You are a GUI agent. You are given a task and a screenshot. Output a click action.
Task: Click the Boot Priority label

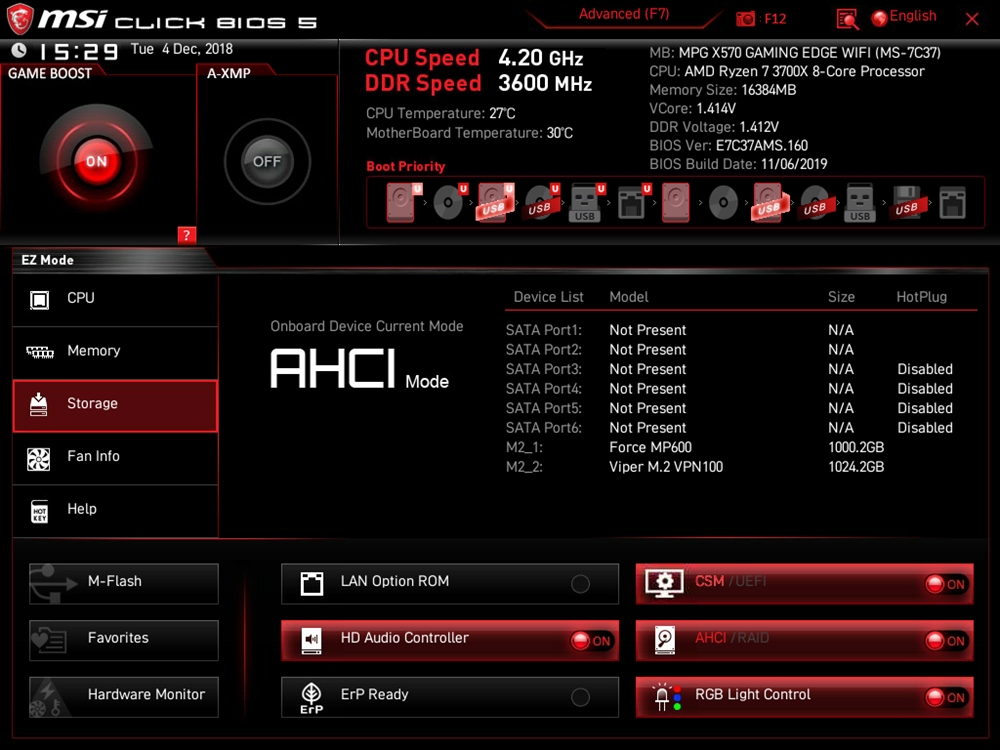click(x=406, y=166)
